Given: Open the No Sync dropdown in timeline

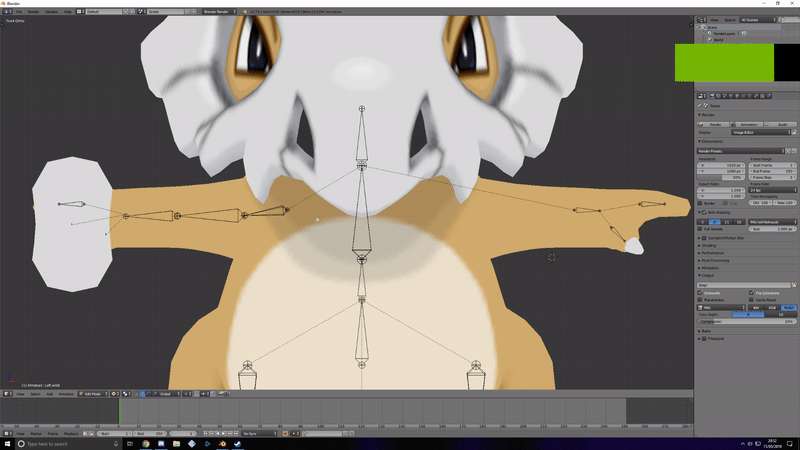Looking at the screenshot, I should (259, 433).
